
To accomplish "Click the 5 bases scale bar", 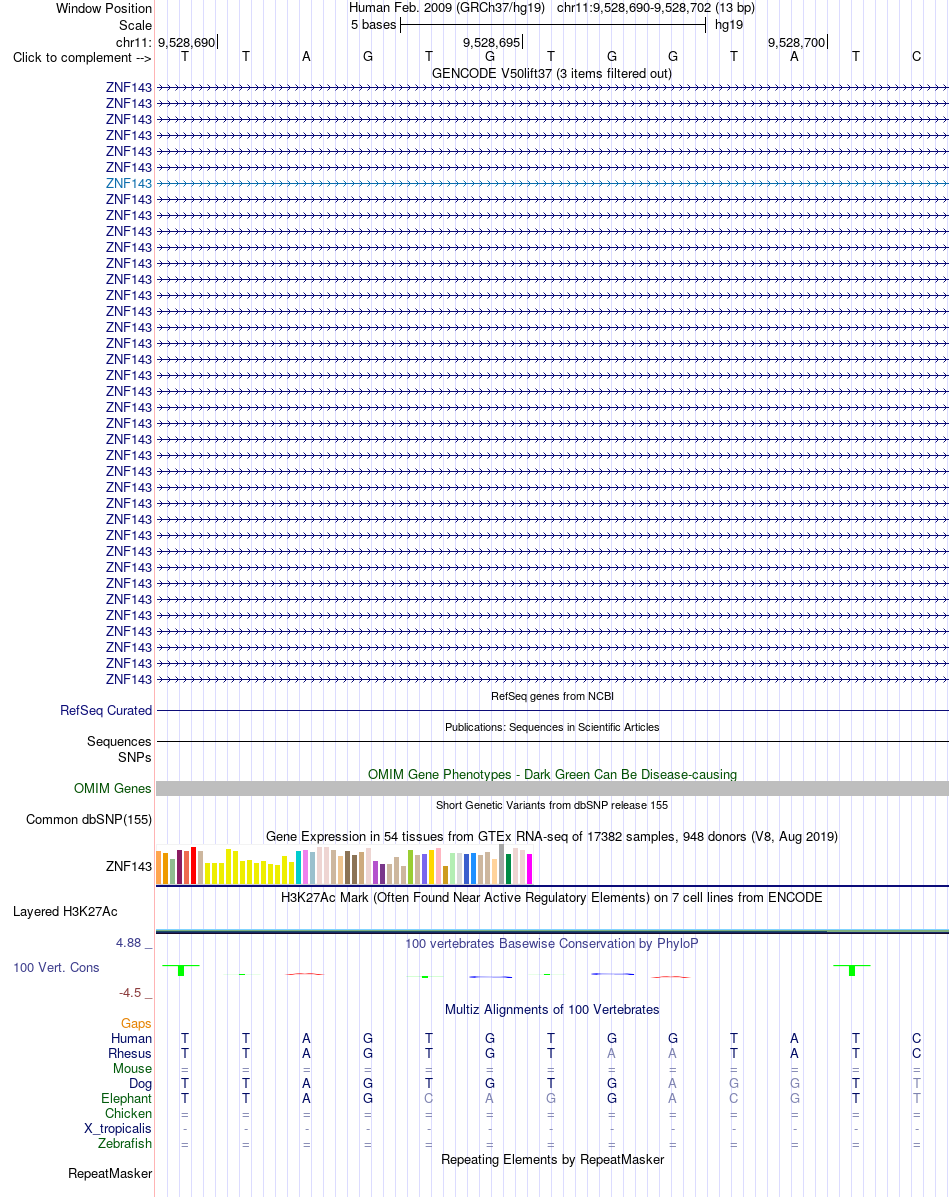I will (x=553, y=25).
